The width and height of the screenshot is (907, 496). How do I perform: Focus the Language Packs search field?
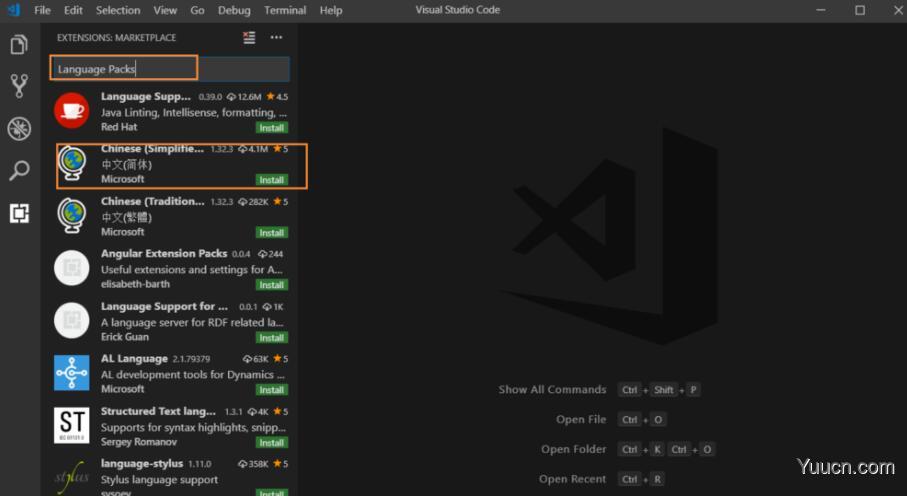[x=170, y=69]
